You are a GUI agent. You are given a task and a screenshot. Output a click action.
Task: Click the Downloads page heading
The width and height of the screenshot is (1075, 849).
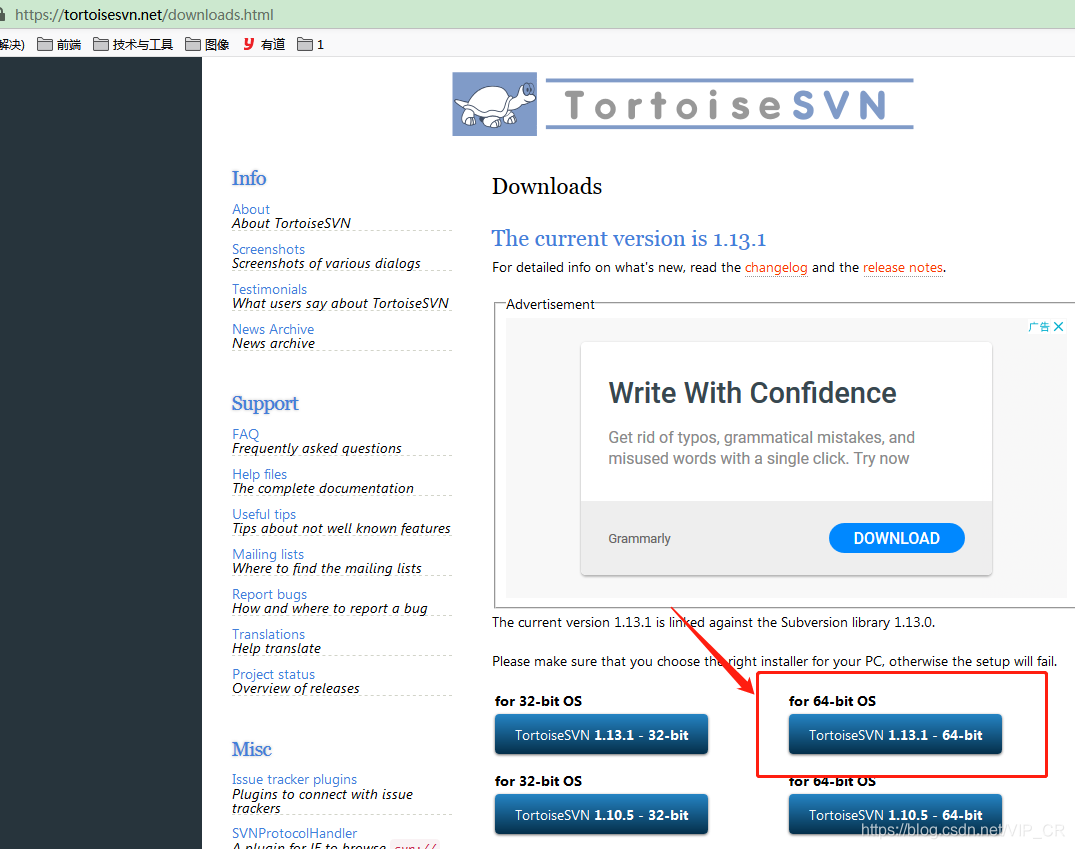[547, 187]
